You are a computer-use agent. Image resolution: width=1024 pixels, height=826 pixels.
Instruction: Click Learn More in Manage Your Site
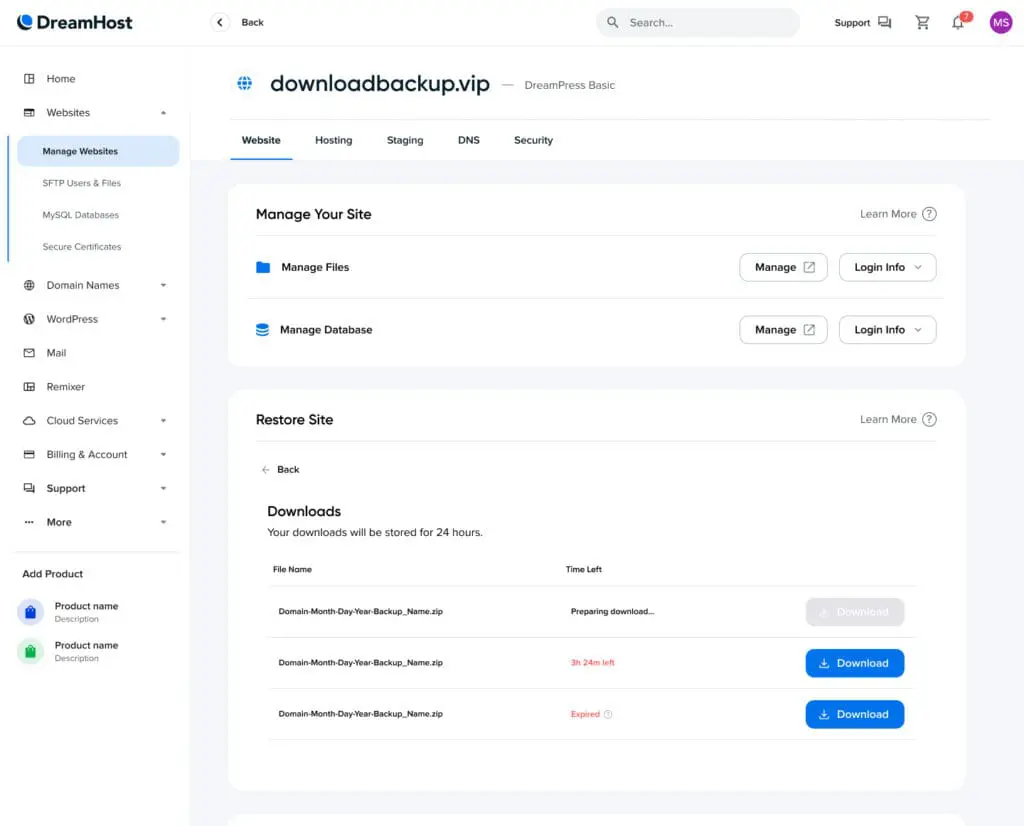coord(888,214)
